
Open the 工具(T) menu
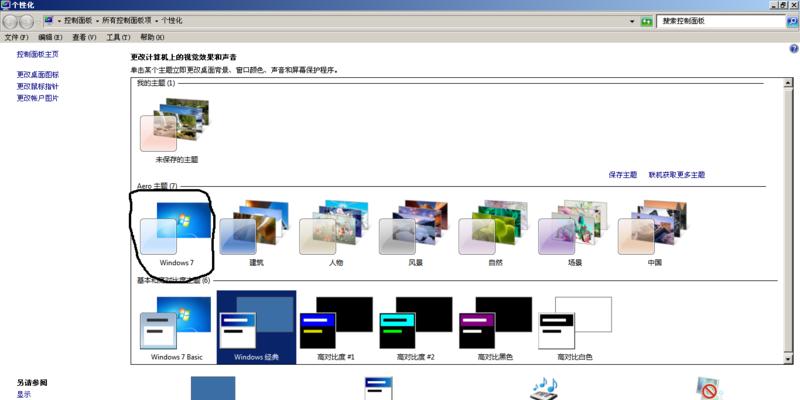118,37
